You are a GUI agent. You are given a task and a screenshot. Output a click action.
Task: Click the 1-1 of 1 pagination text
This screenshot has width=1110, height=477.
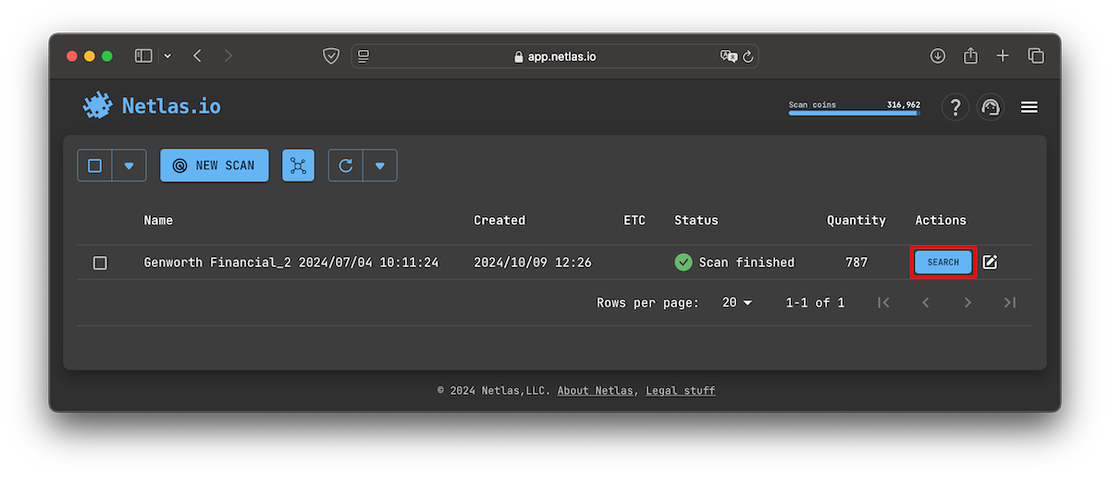click(815, 303)
